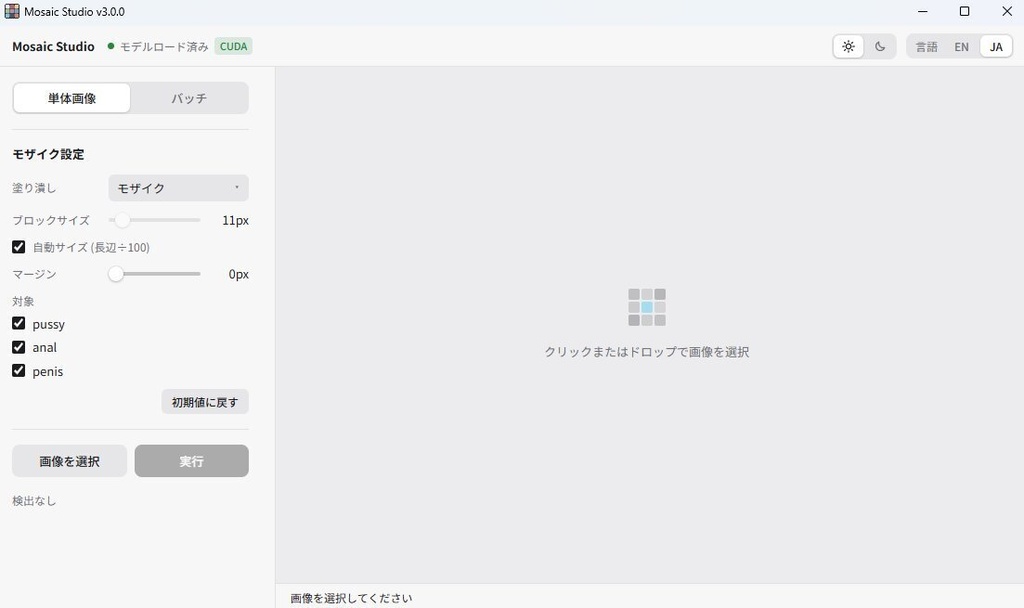Select the 単体画像 tab
Image resolution: width=1024 pixels, height=608 pixels.
pos(72,98)
